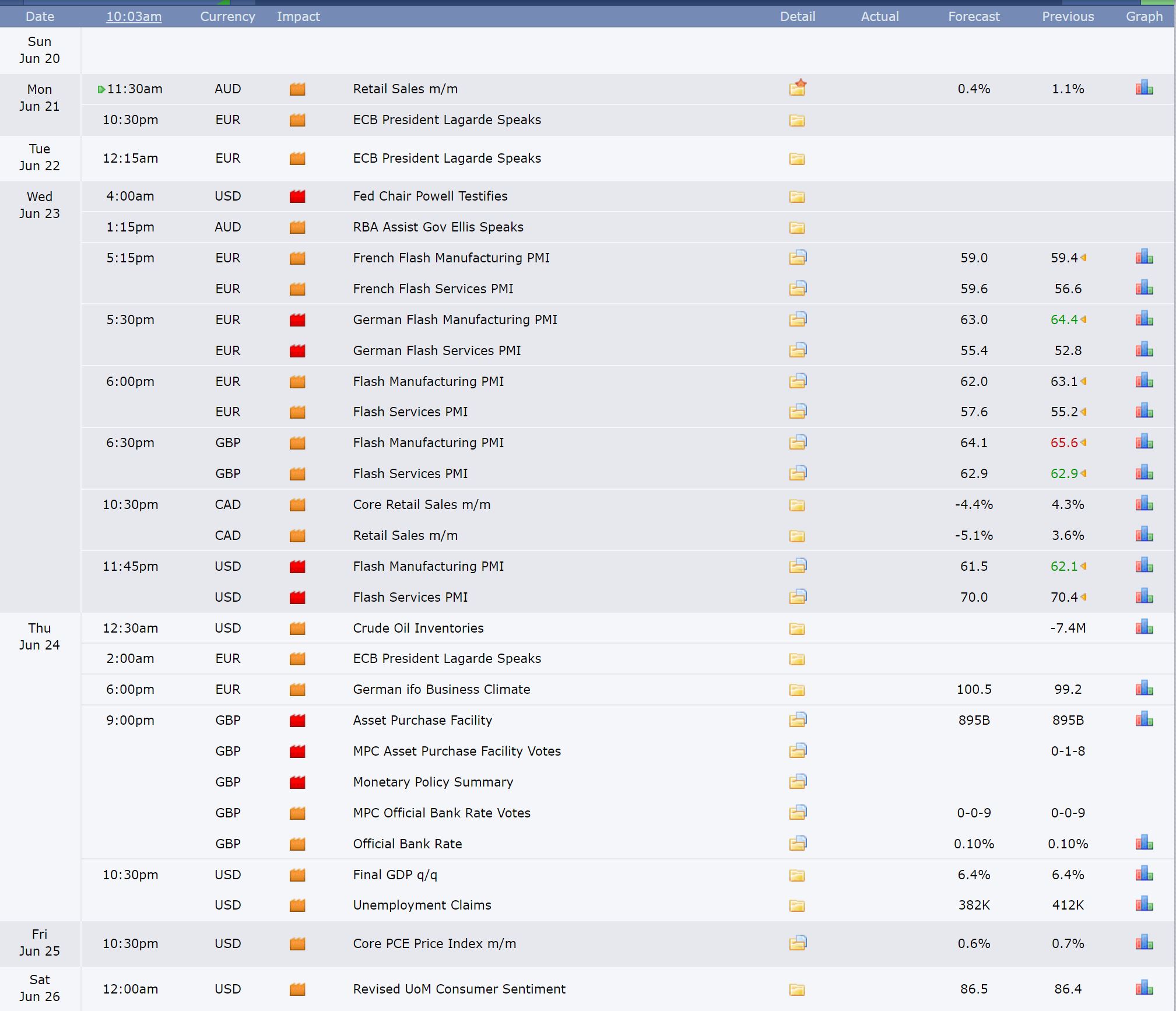The image size is (1176, 1011).
Task: Click the Graph column header
Action: click(x=1144, y=16)
